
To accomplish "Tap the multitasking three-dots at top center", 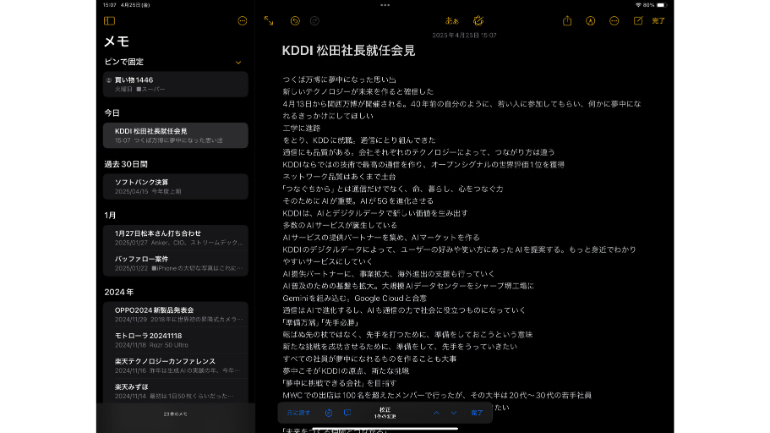I will click(385, 5).
